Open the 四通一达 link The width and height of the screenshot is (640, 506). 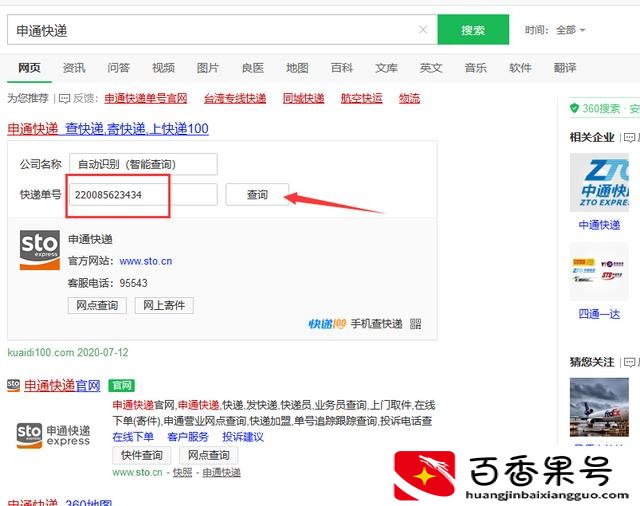(599, 314)
